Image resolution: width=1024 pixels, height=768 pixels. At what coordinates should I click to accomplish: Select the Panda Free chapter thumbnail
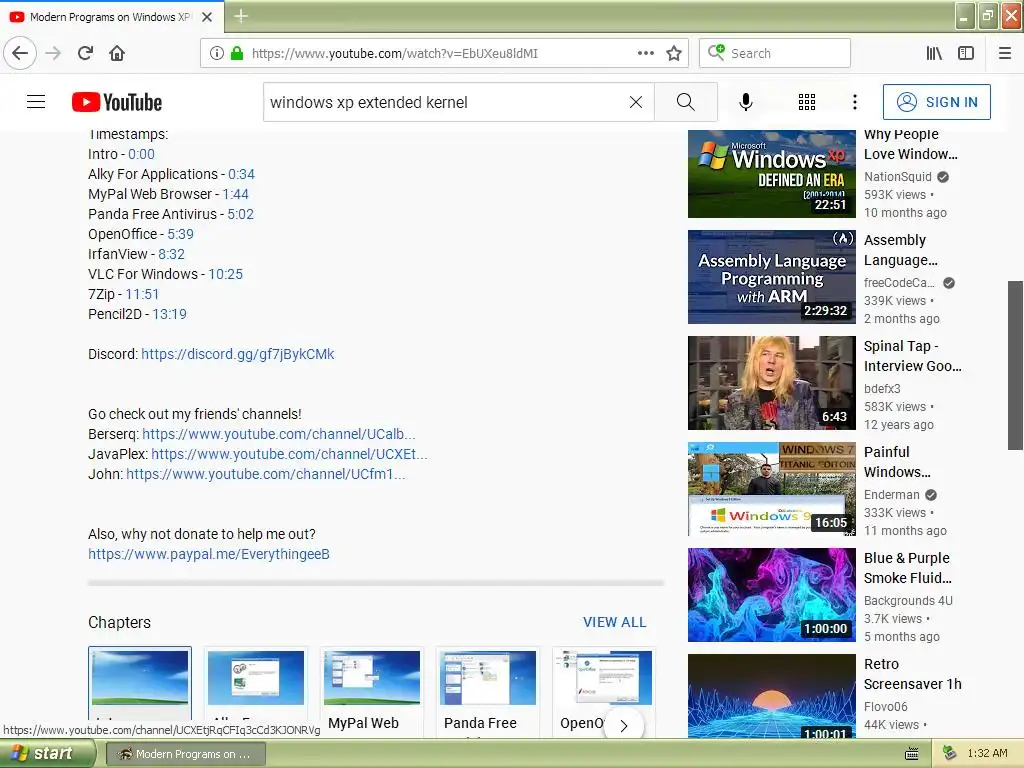488,679
